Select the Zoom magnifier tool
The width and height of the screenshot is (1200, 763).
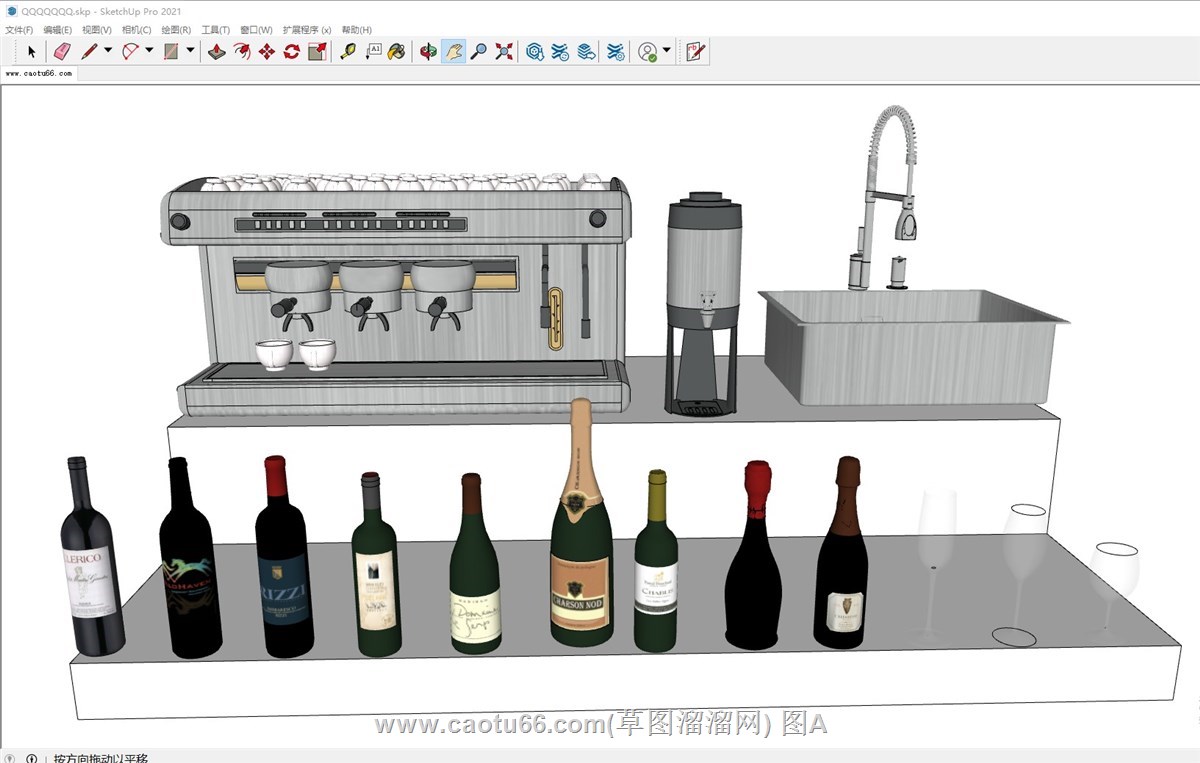pos(479,52)
